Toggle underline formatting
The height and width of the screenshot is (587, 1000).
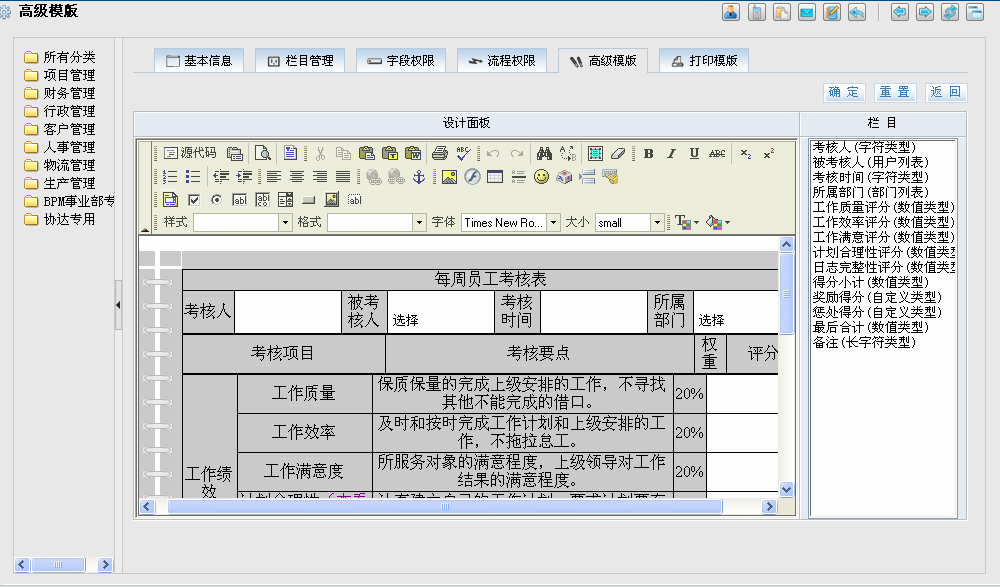(694, 153)
